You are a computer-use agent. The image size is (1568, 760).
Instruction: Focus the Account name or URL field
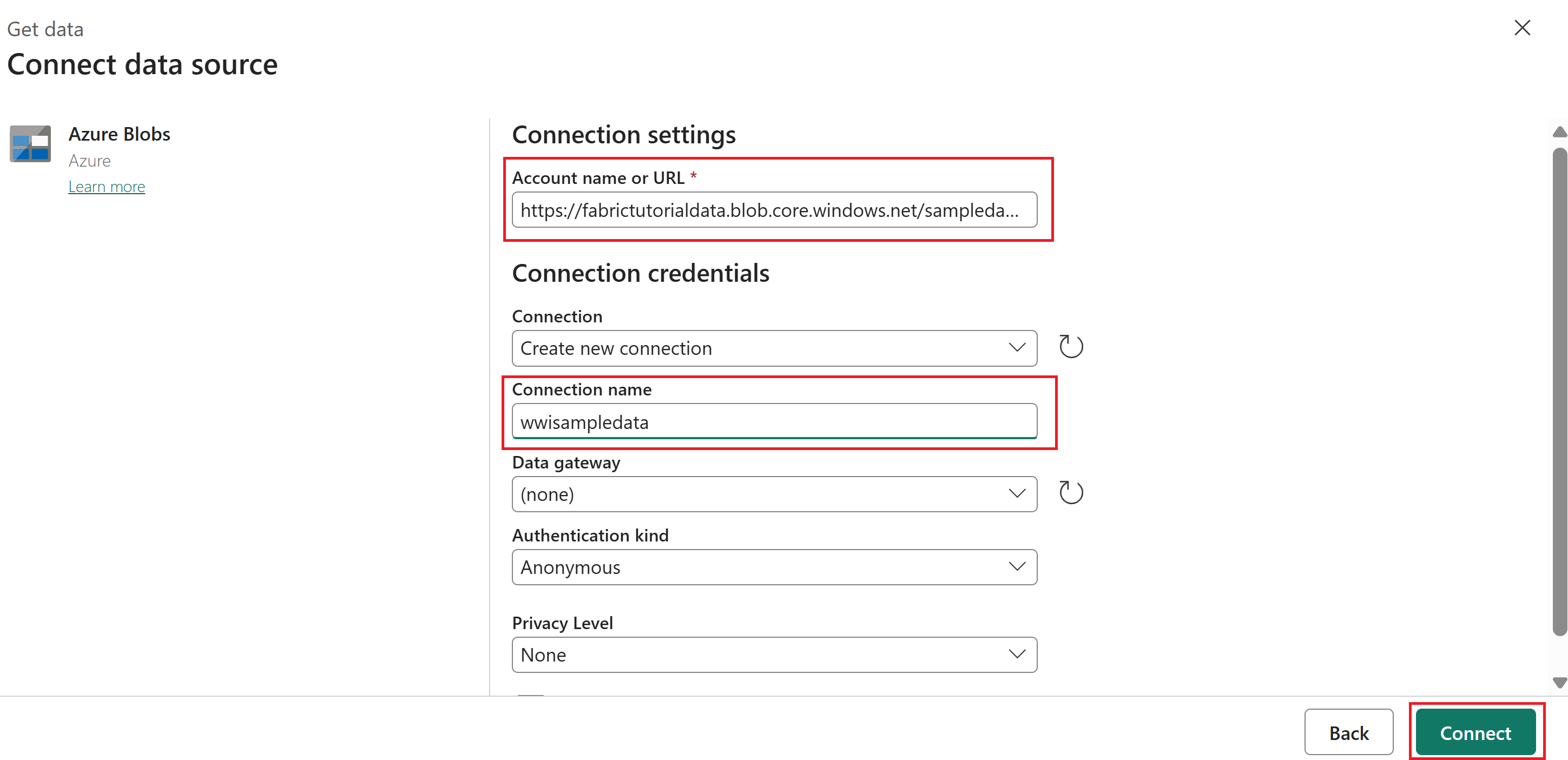tap(774, 210)
